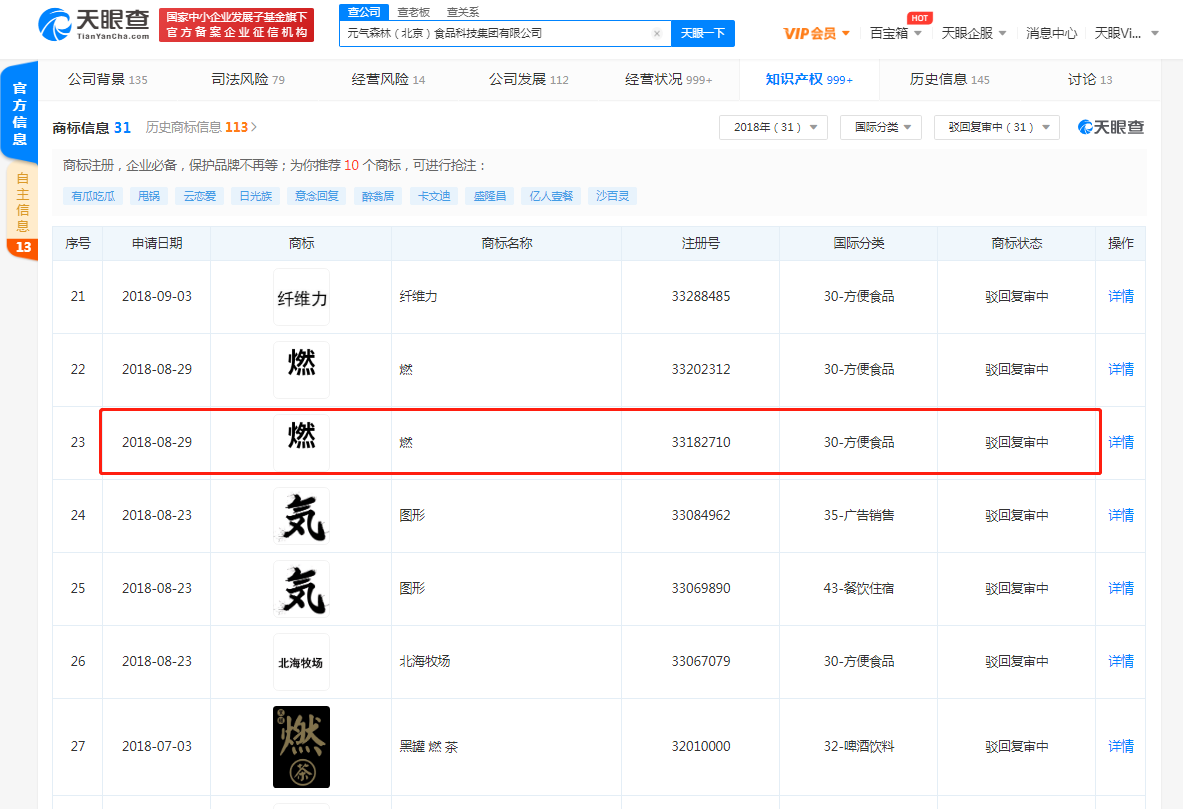Click the recommended trademark 盛隆昌
The width and height of the screenshot is (1183, 809).
(490, 196)
